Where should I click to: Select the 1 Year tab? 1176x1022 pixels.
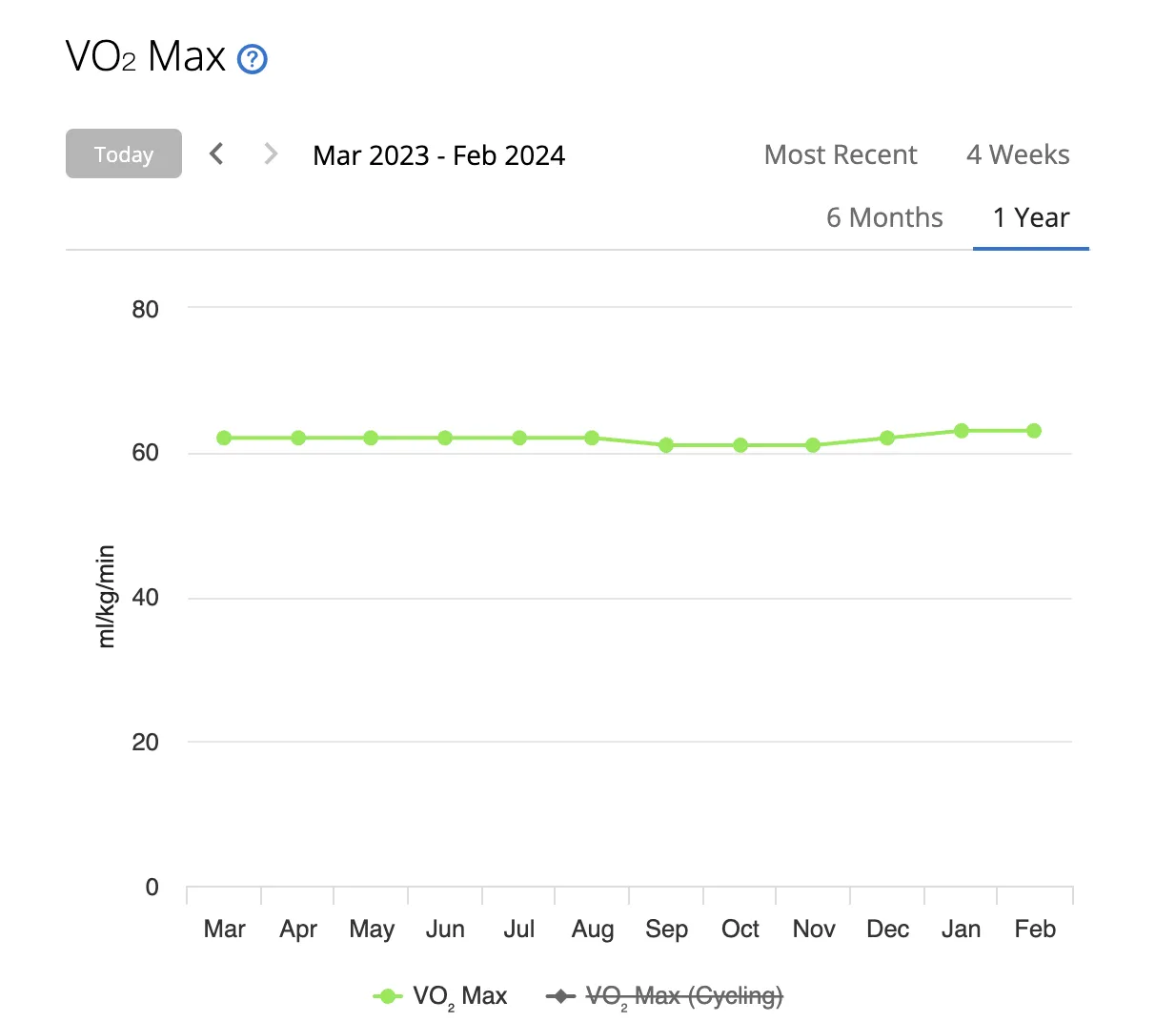point(1031,217)
